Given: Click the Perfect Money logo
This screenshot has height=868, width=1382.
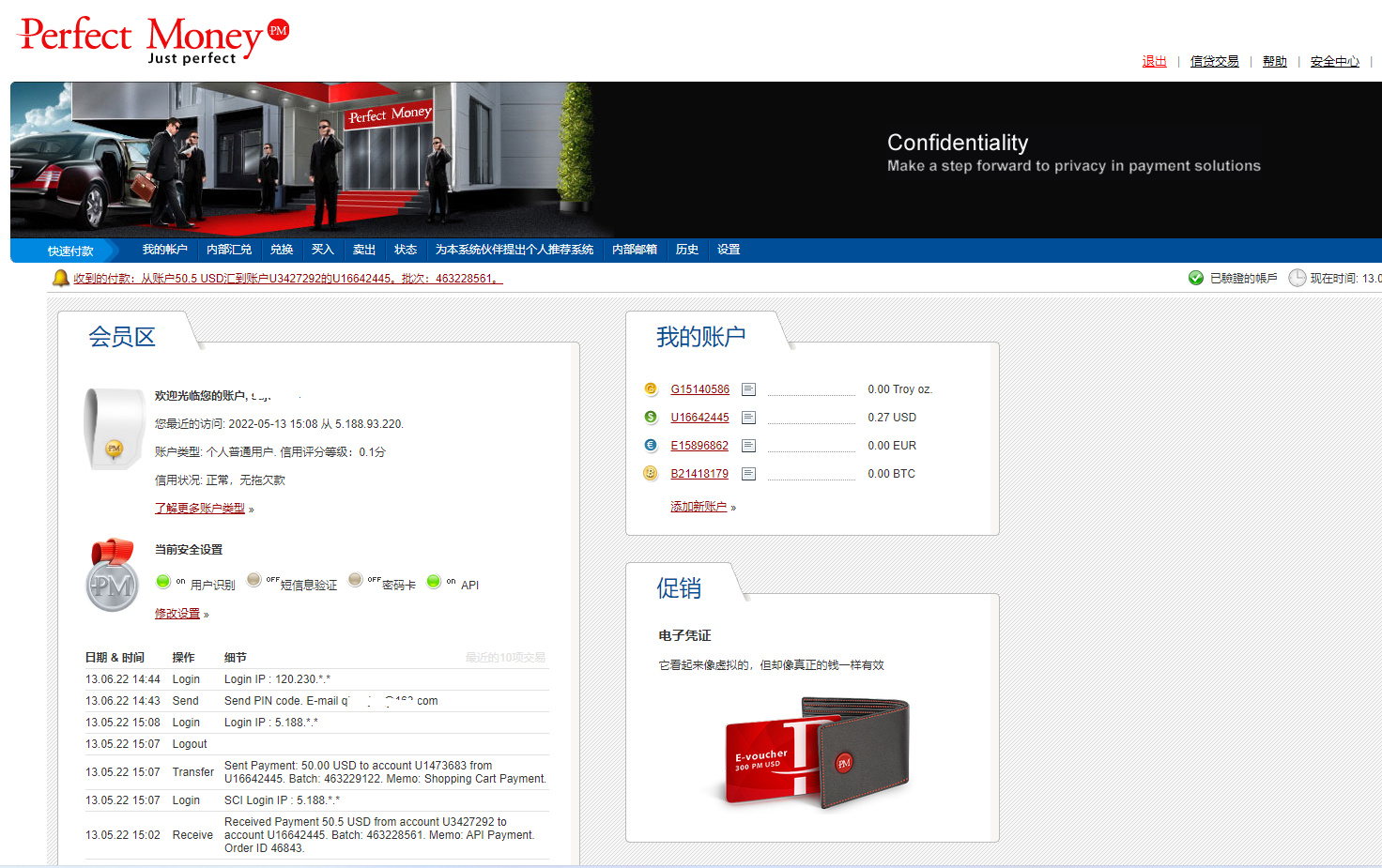Looking at the screenshot, I should click(155, 39).
